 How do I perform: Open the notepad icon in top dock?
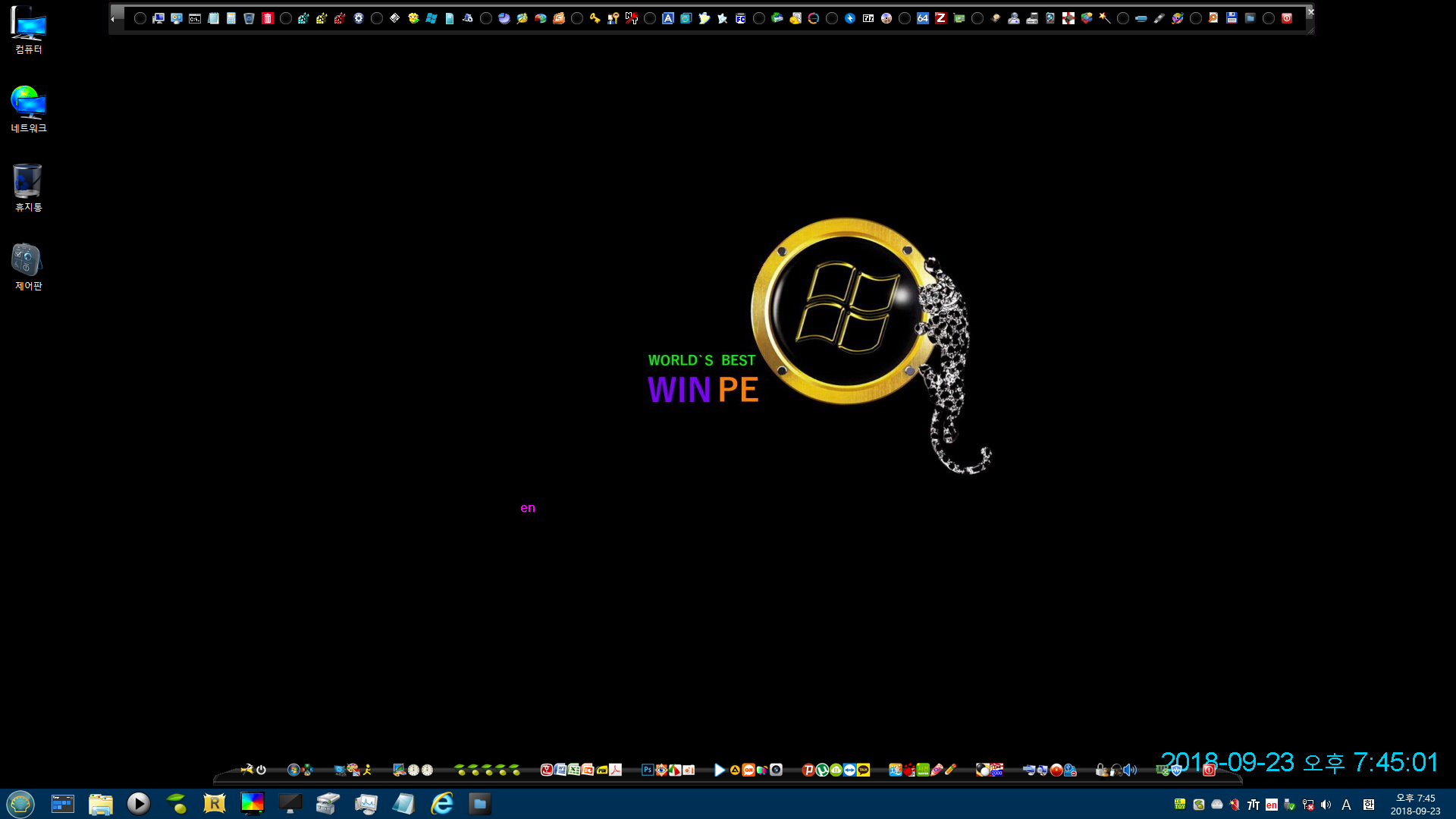click(213, 18)
